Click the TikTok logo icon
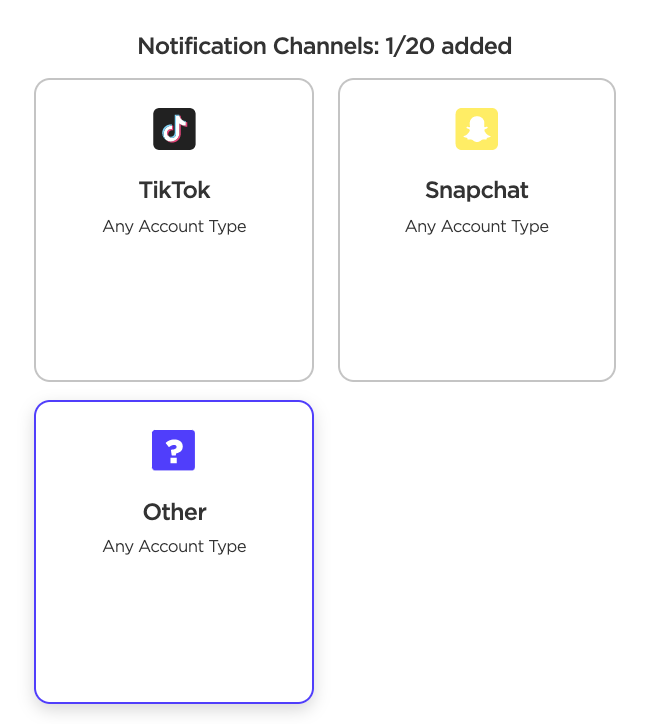 (x=174, y=129)
